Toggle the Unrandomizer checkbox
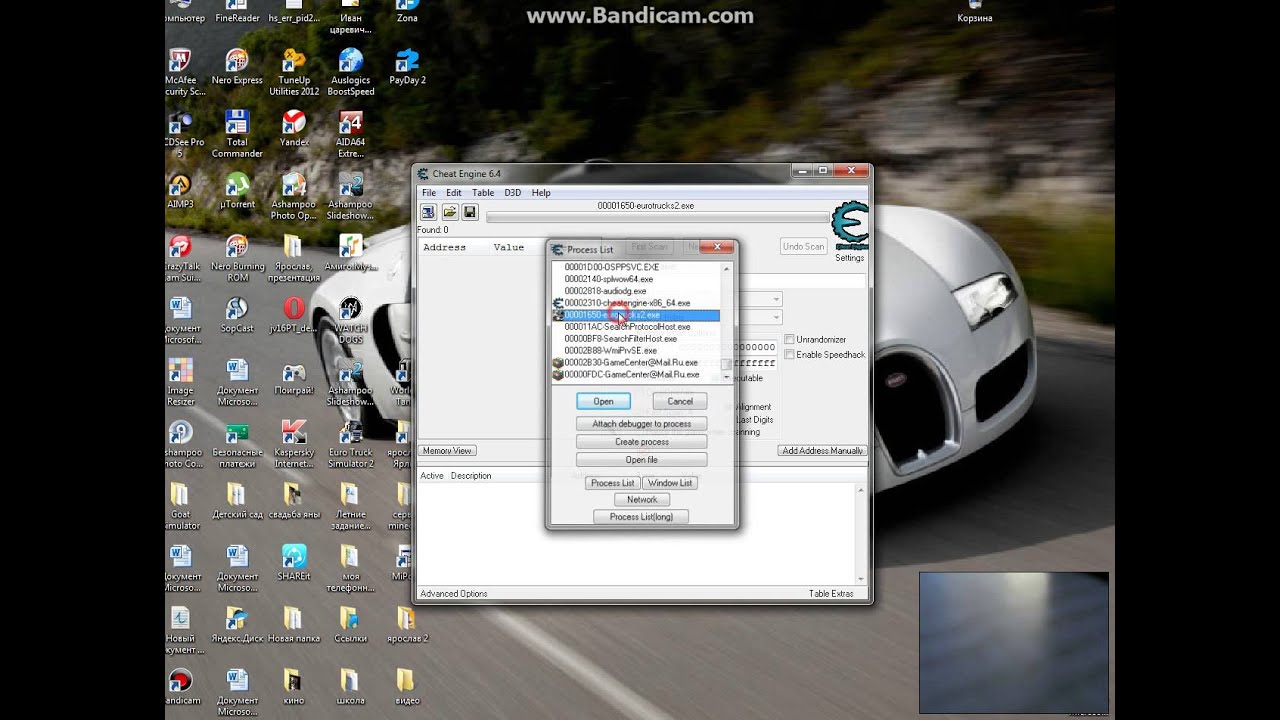Viewport: 1280px width, 720px height. [790, 340]
